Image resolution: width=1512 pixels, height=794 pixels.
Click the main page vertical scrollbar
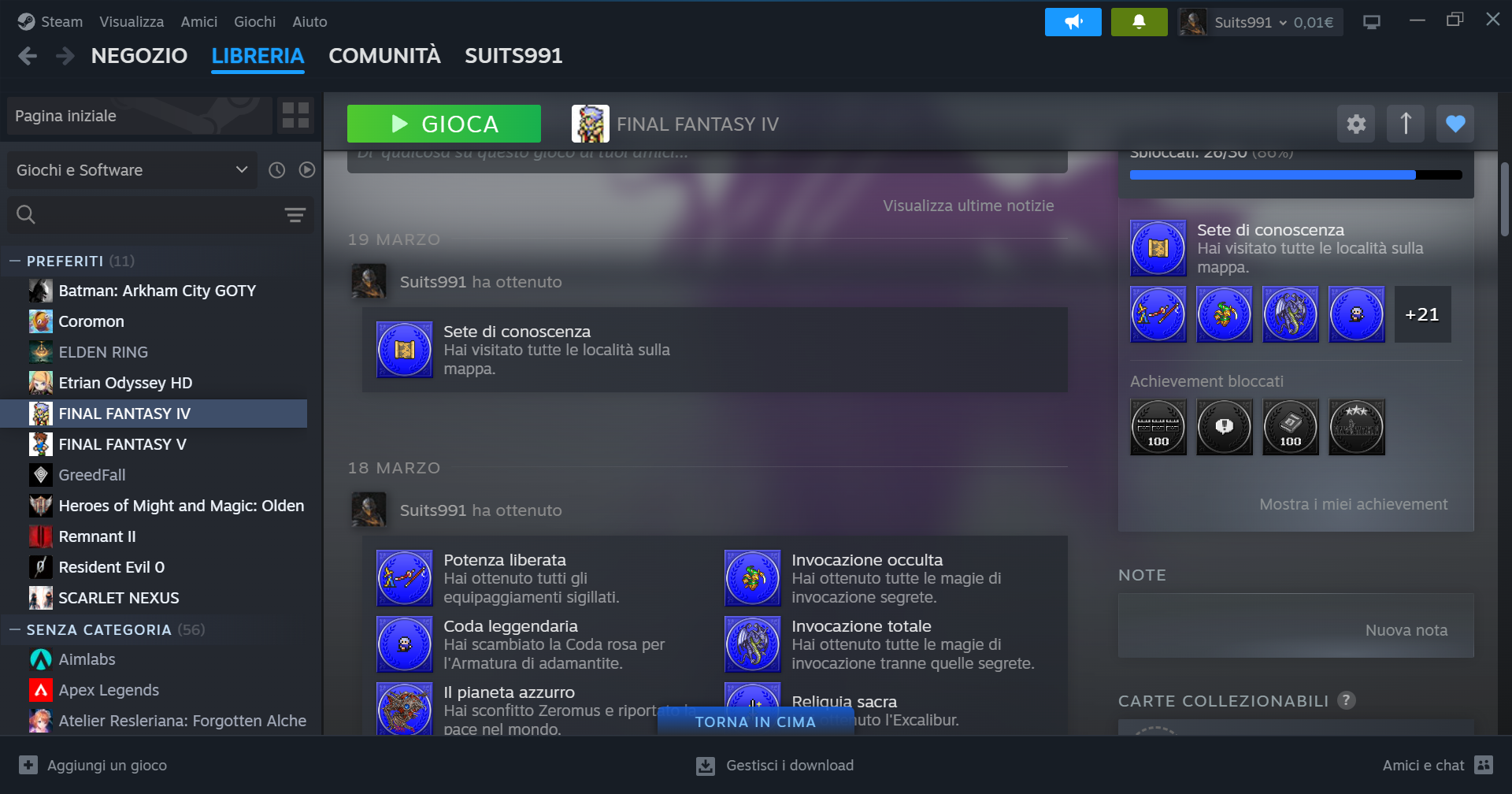tap(1504, 199)
